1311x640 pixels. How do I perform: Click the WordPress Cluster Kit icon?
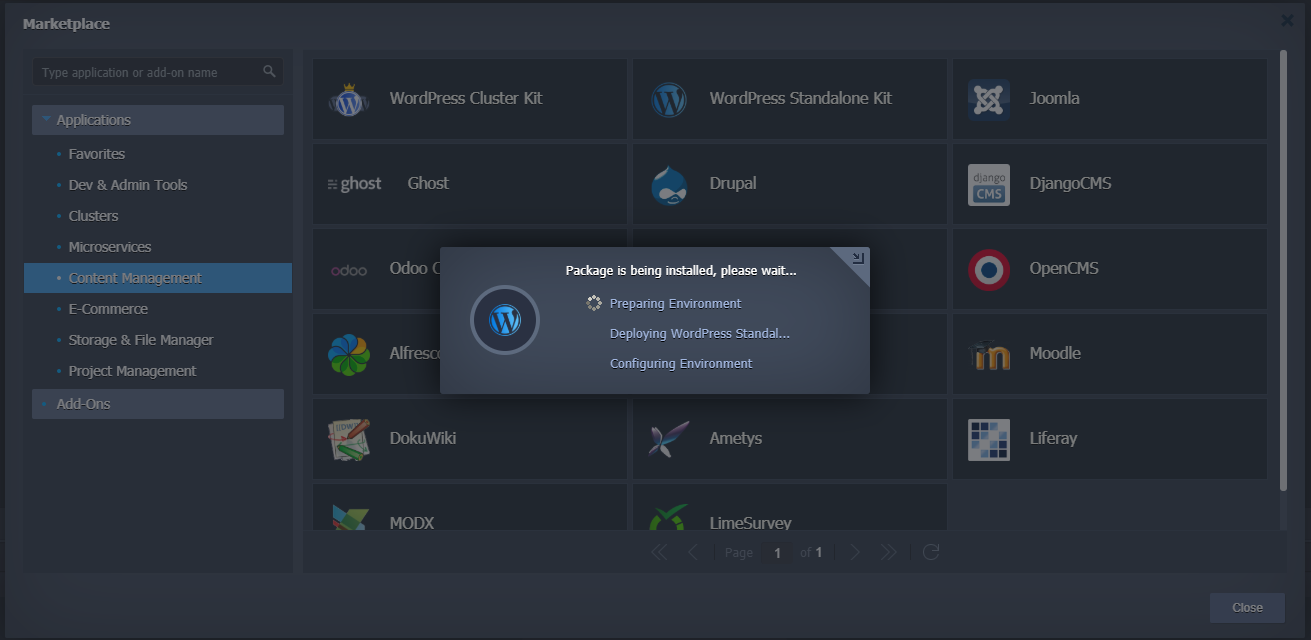349,99
